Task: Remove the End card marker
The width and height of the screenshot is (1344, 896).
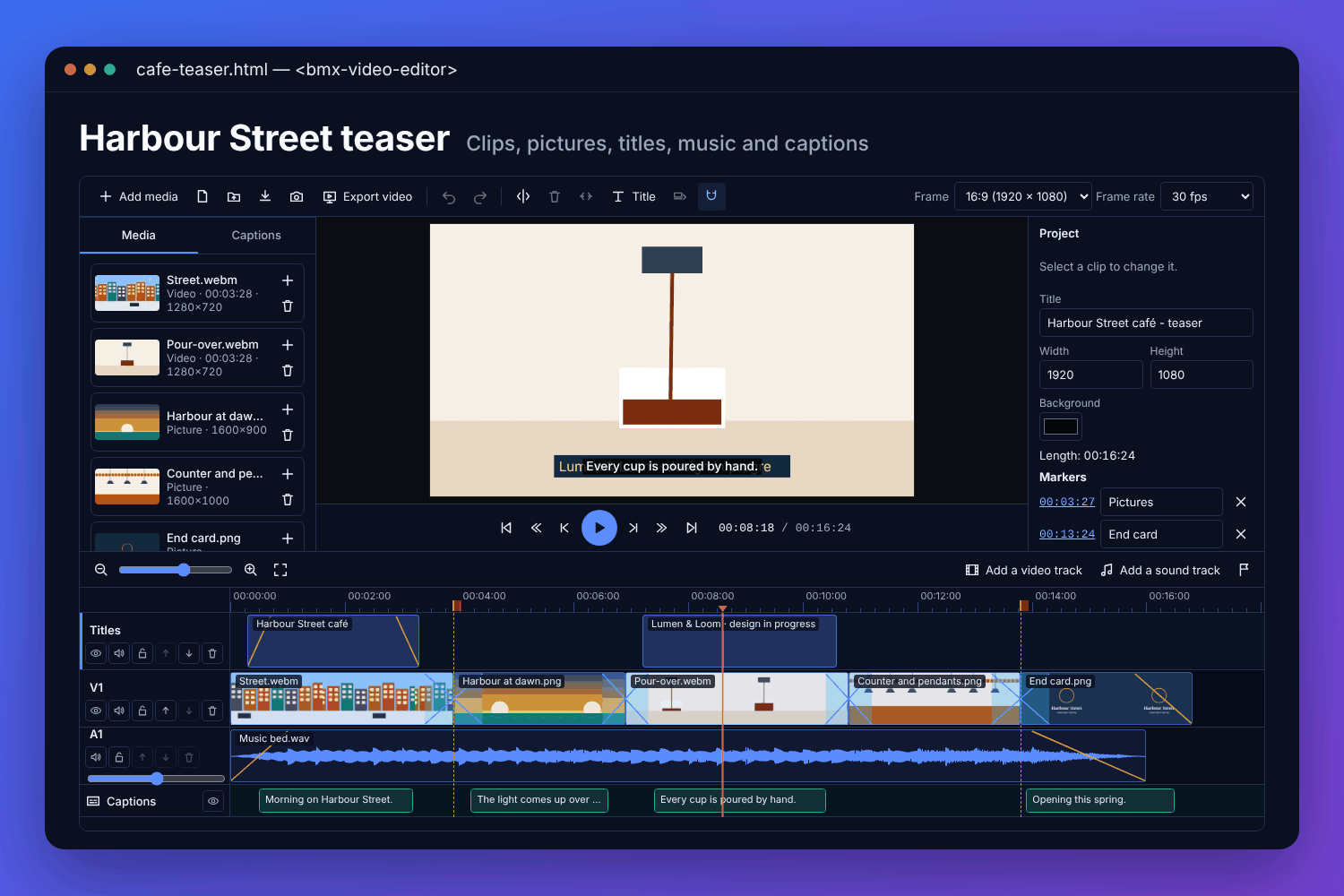Action: pyautogui.click(x=1241, y=534)
